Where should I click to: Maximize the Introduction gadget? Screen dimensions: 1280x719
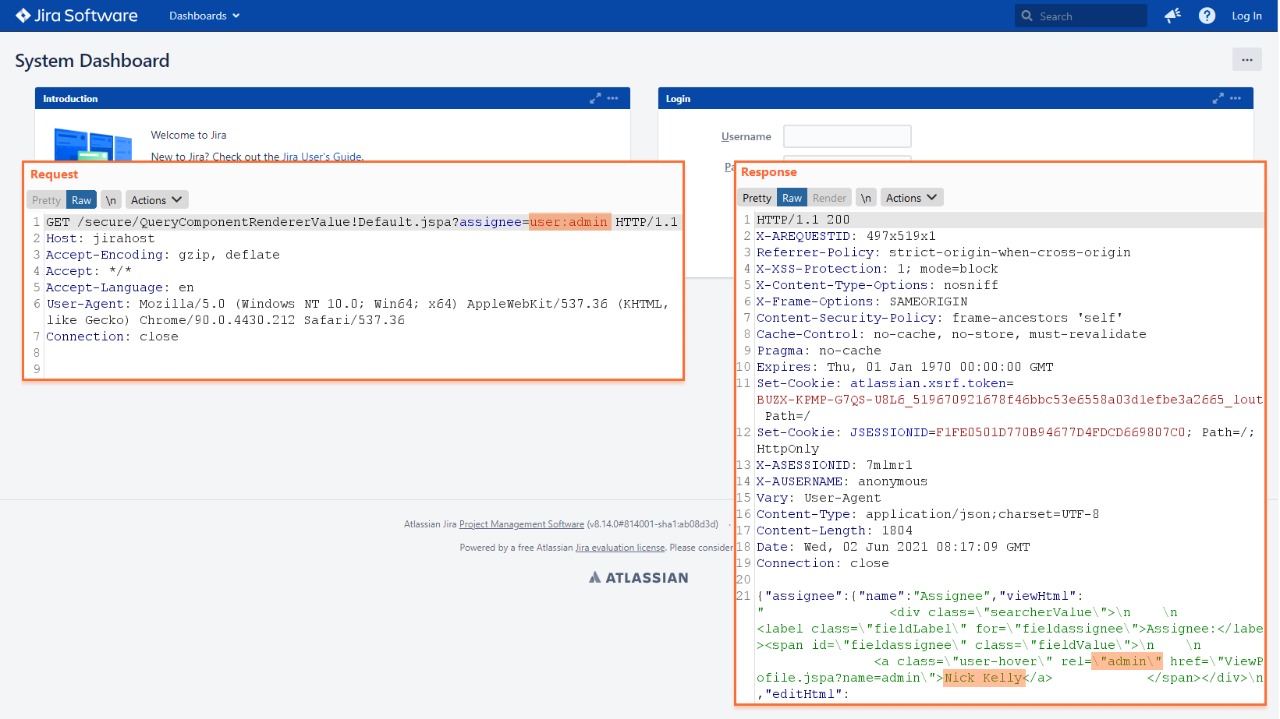(x=595, y=99)
